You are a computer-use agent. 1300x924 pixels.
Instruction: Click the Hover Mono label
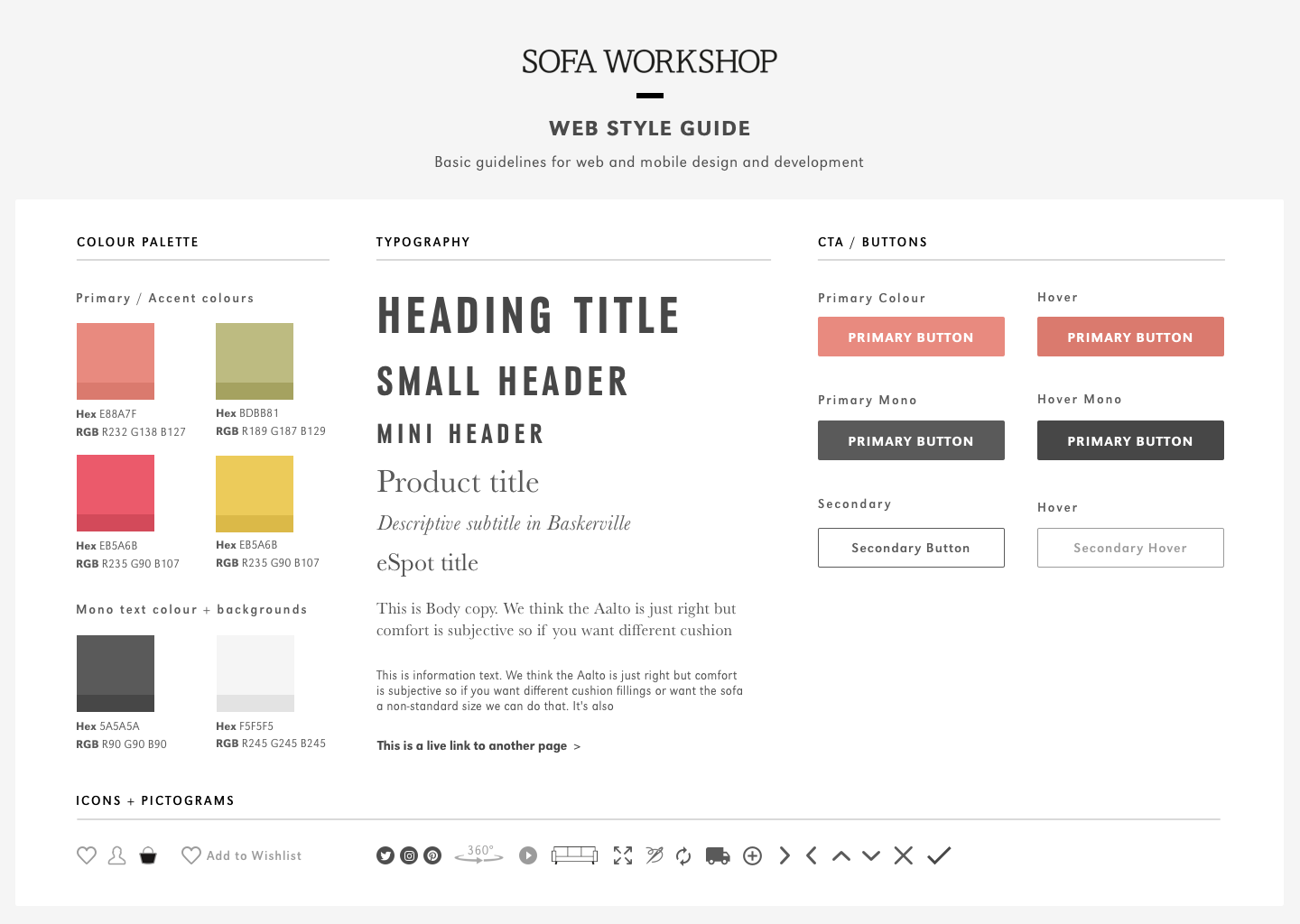pyautogui.click(x=1080, y=399)
